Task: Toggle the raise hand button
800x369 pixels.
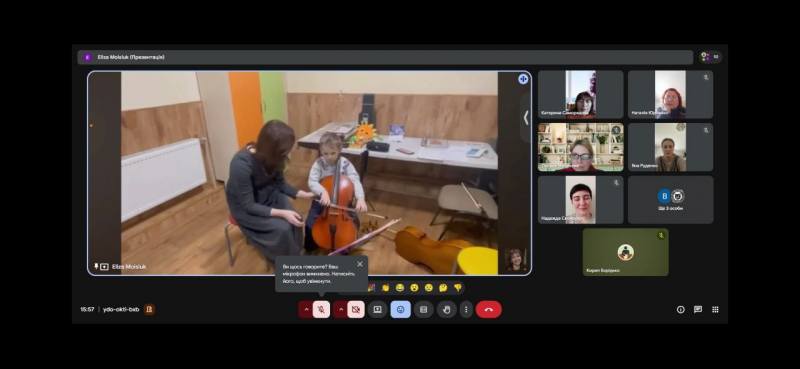Action: click(x=446, y=309)
